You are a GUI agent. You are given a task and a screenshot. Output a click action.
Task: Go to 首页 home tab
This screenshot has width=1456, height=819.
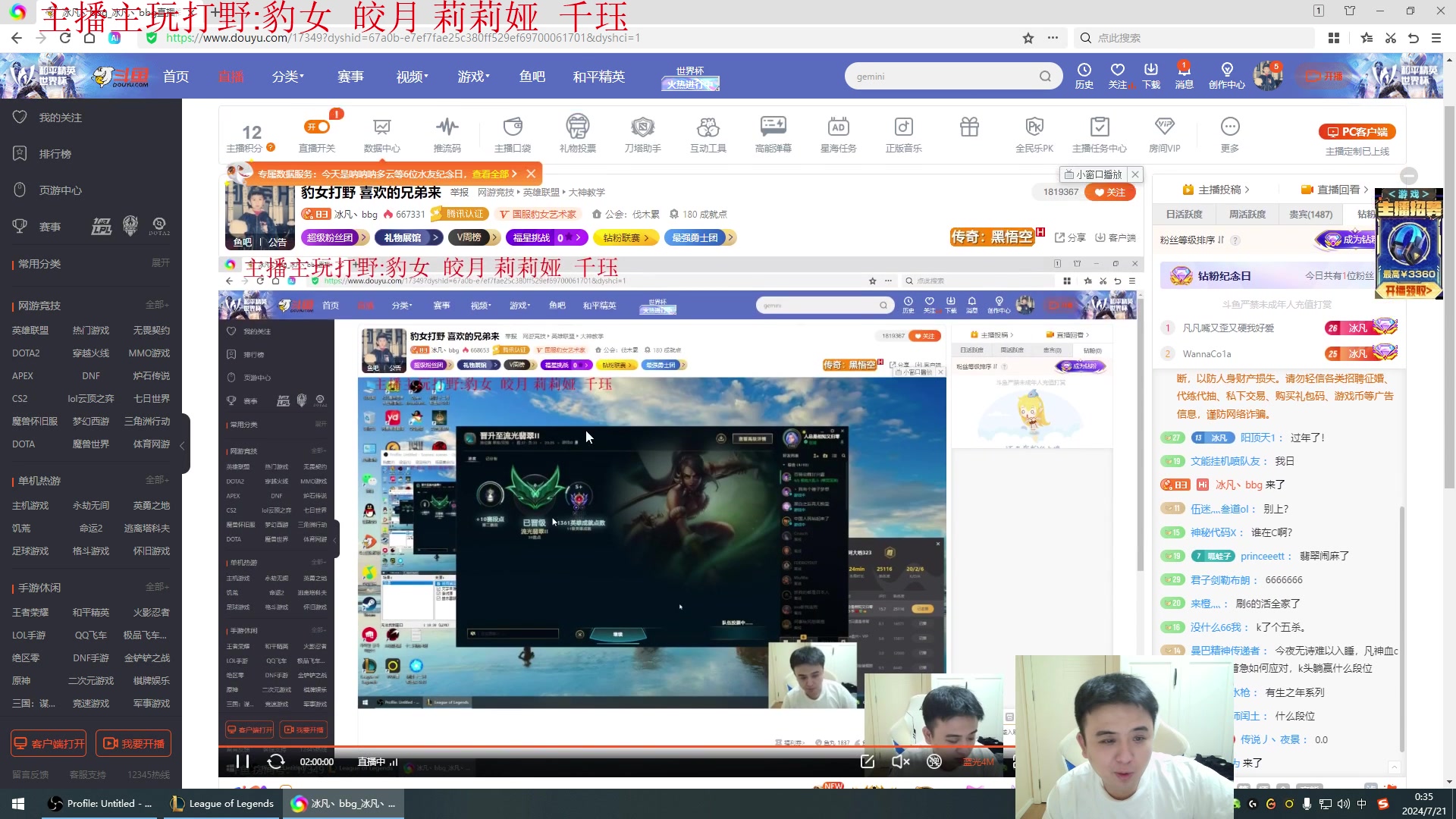pyautogui.click(x=176, y=77)
